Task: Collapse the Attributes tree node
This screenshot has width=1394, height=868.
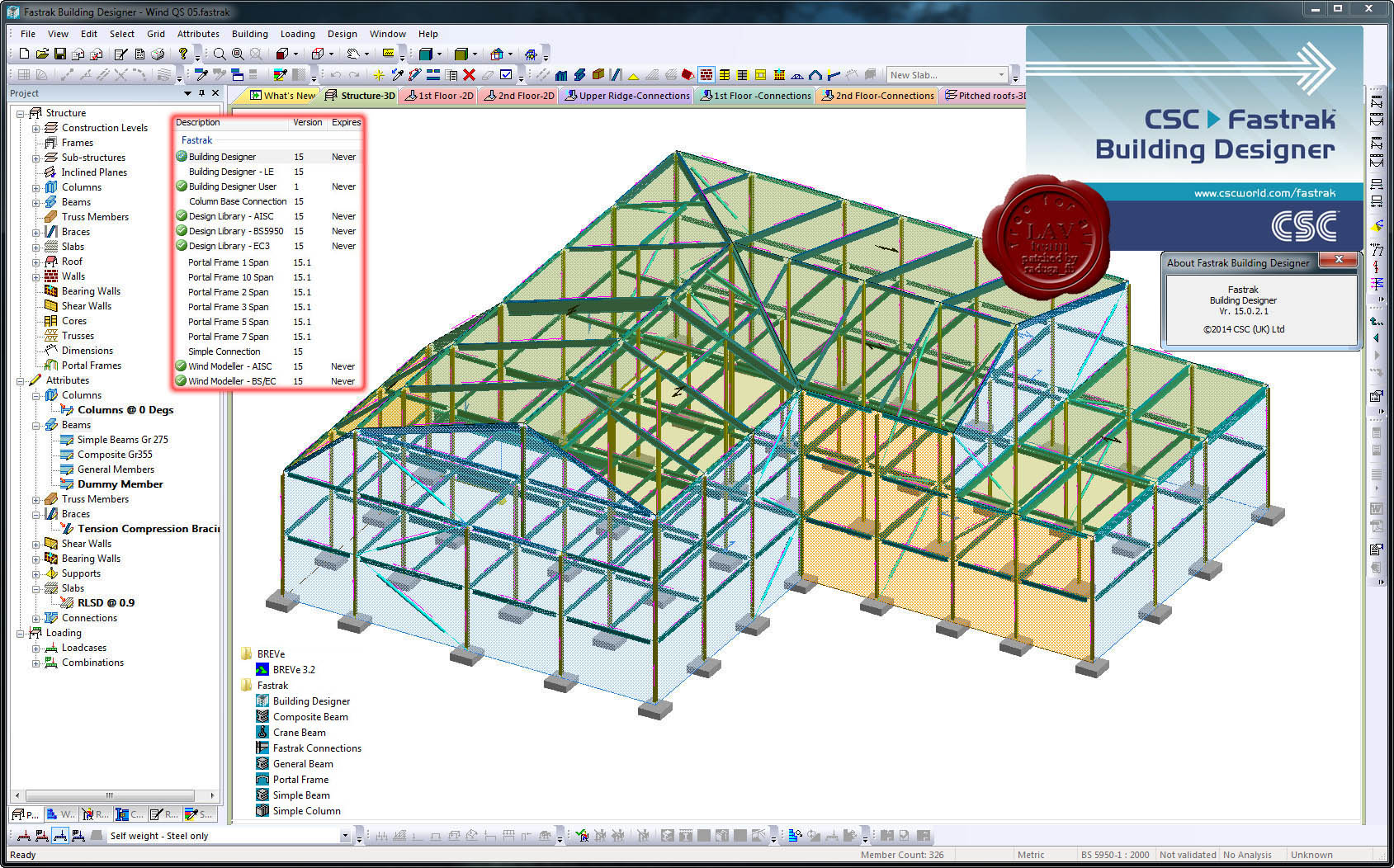Action: [x=20, y=380]
